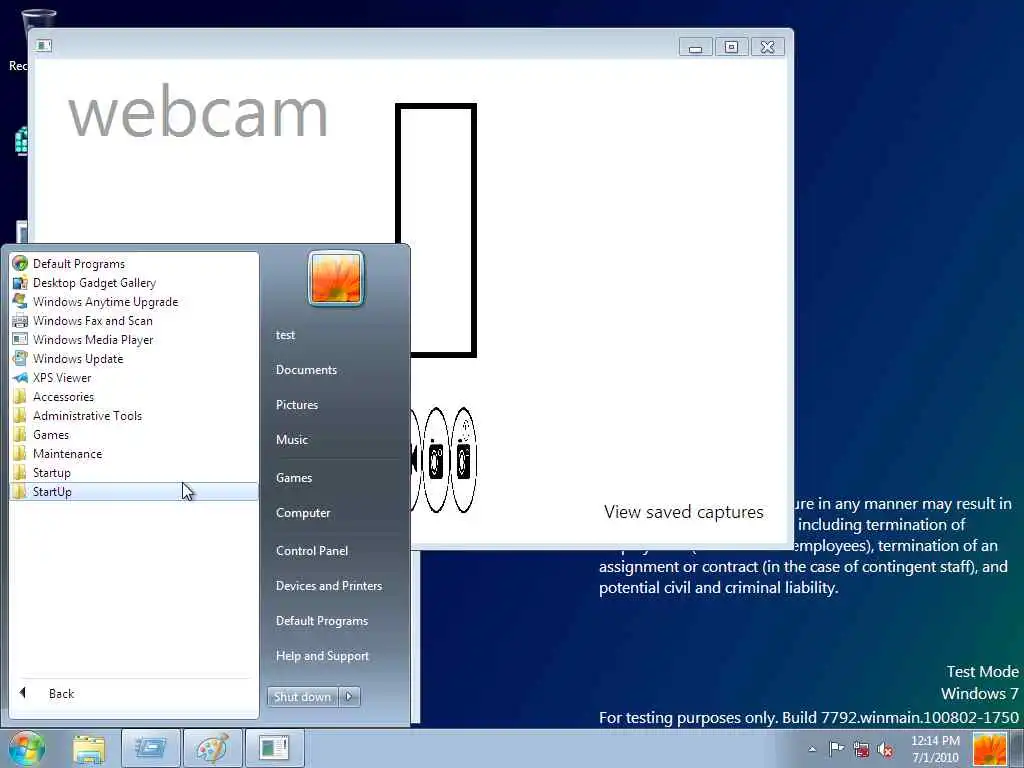Expand the Accessories folder
Image resolution: width=1024 pixels, height=768 pixels.
click(x=134, y=396)
